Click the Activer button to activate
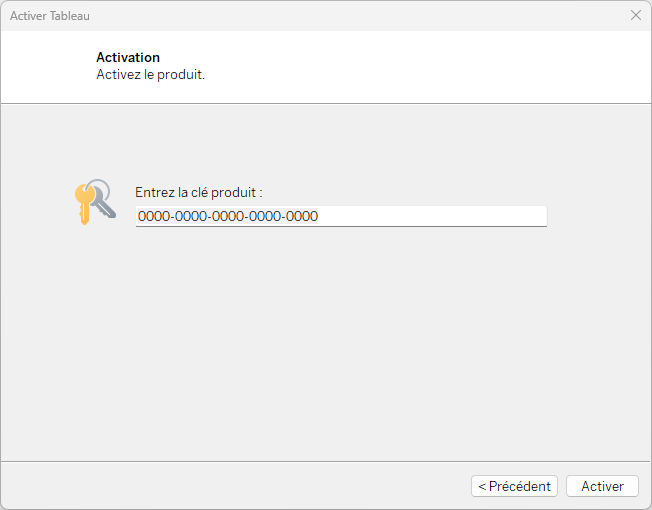Image resolution: width=652 pixels, height=510 pixels. click(602, 486)
